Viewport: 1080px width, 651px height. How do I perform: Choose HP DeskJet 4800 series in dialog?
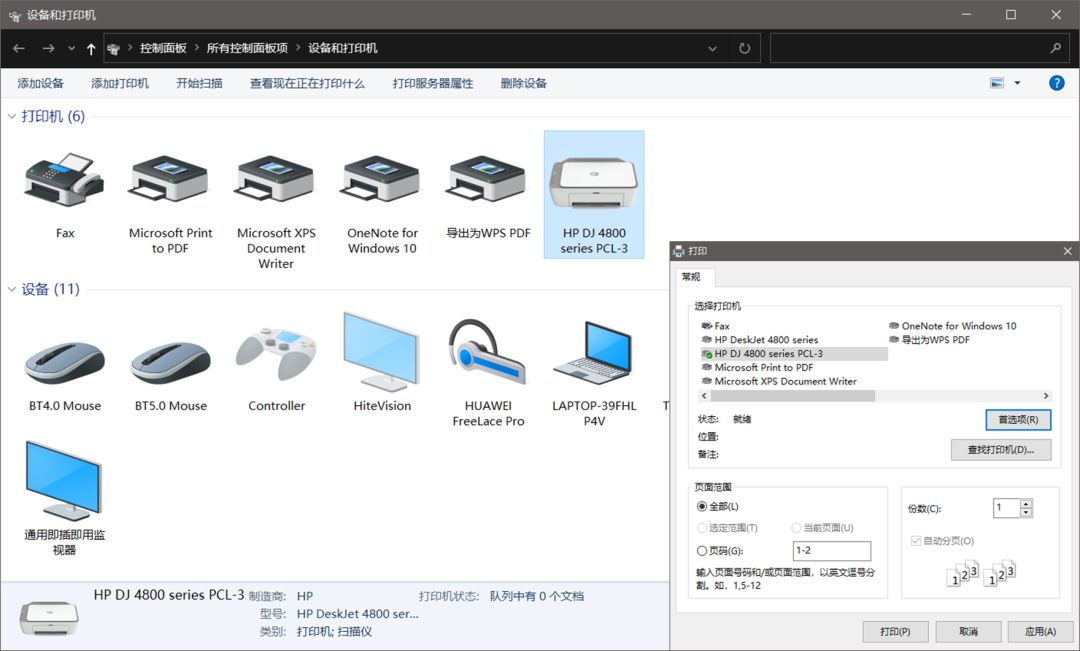(x=760, y=340)
